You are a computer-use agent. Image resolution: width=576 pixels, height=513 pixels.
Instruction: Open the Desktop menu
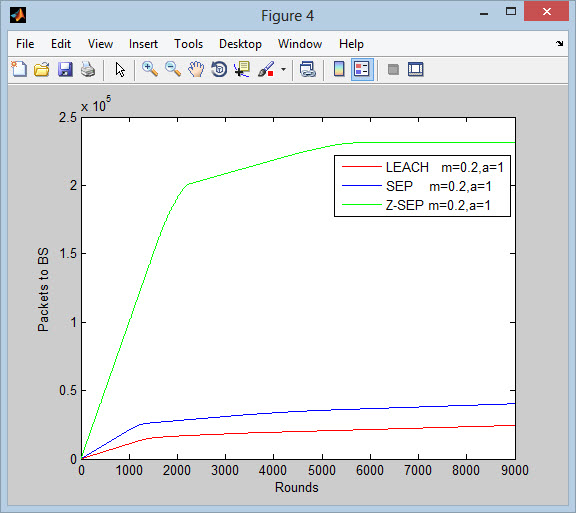[x=240, y=44]
